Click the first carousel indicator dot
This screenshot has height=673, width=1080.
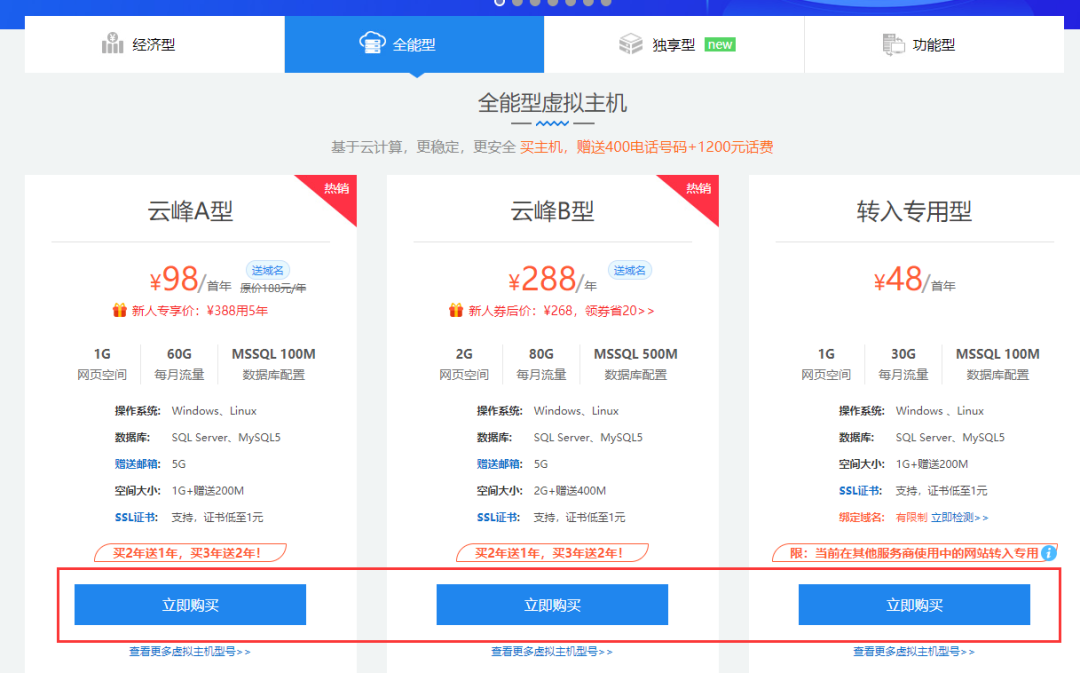pos(500,2)
